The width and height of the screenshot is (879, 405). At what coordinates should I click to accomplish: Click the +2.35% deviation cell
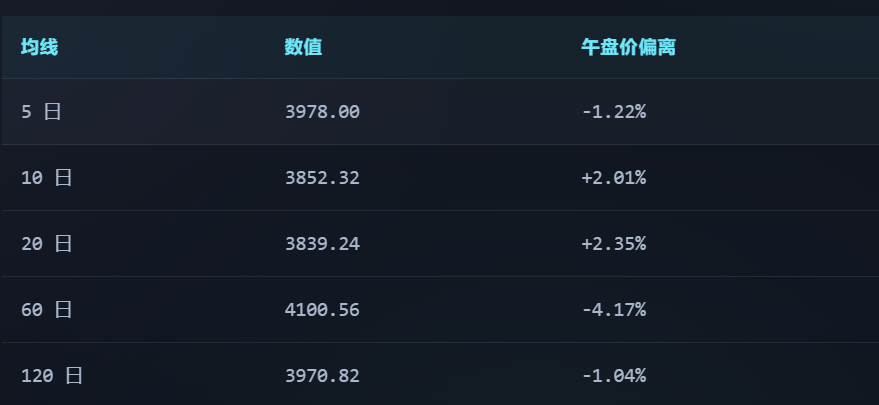[x=614, y=243]
